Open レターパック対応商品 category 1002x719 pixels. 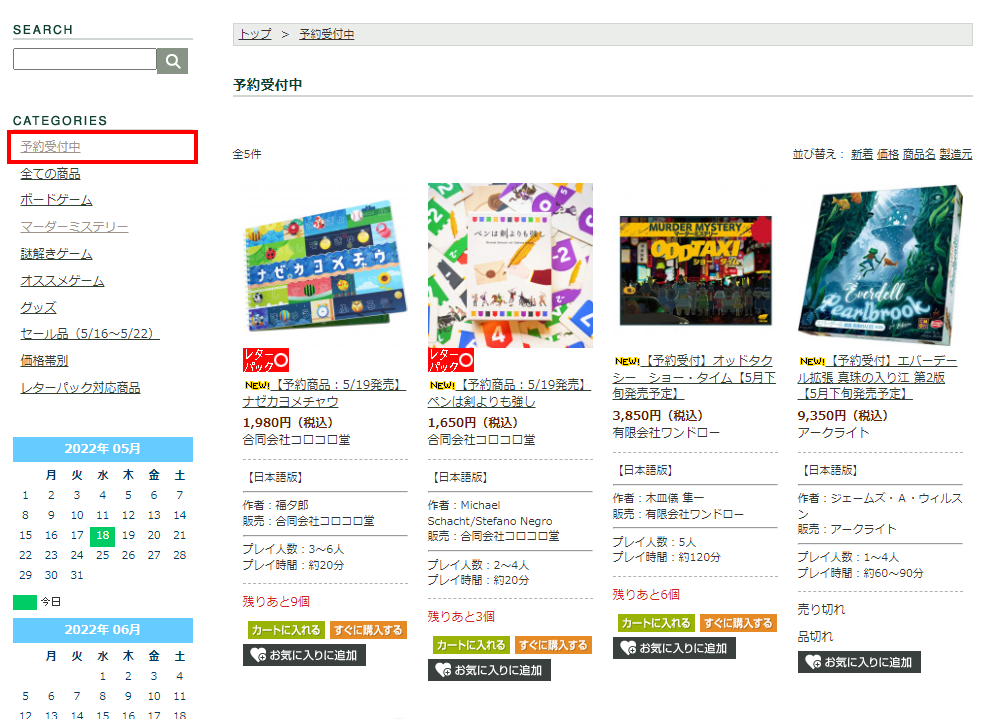coord(81,387)
